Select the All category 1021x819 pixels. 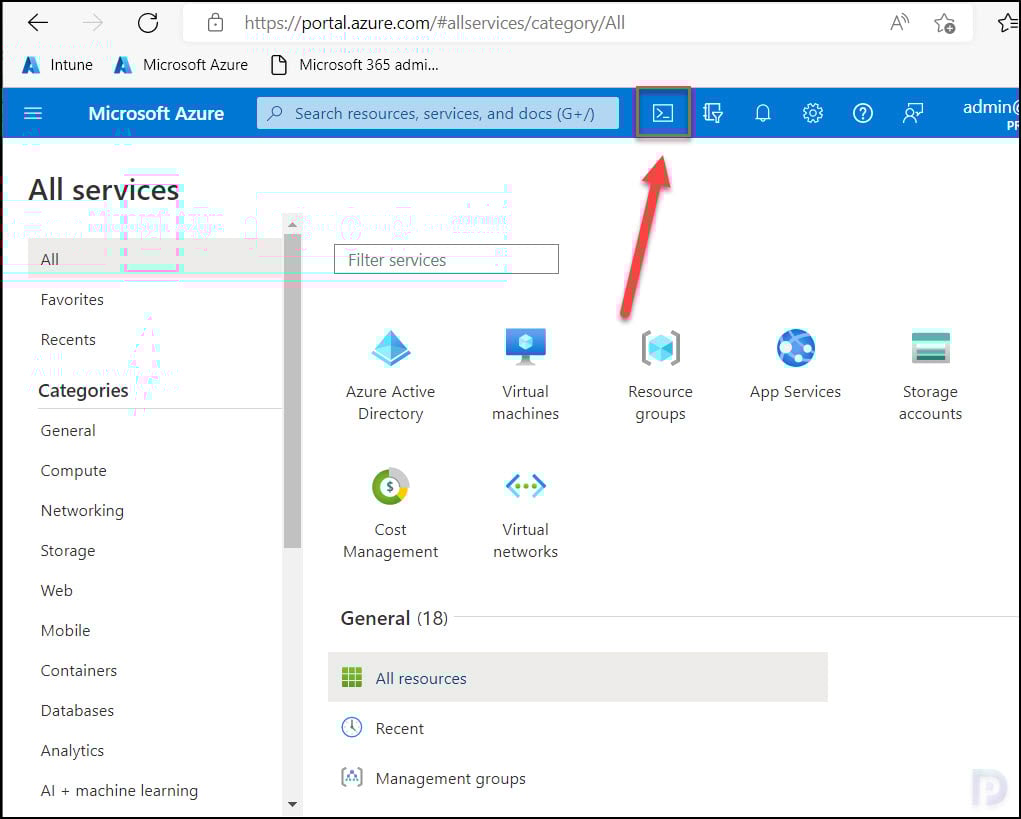(x=156, y=259)
